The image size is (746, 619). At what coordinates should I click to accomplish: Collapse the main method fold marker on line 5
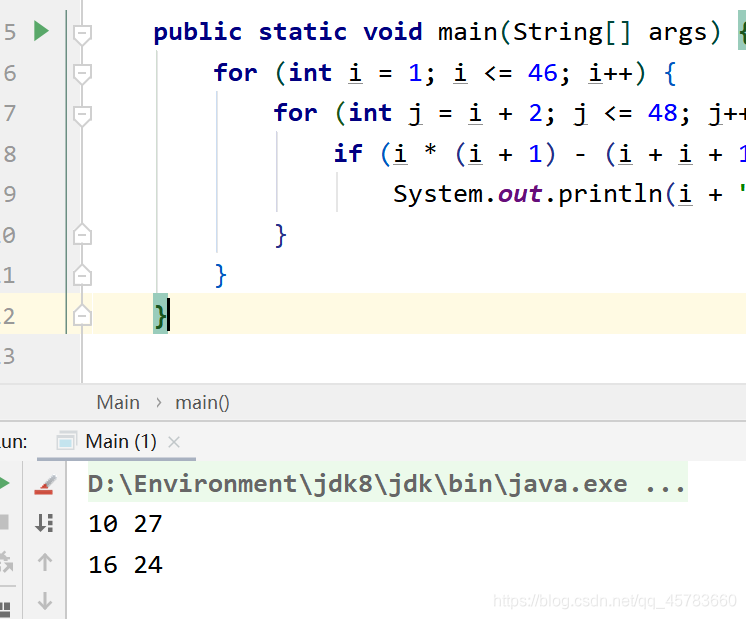pos(82,34)
